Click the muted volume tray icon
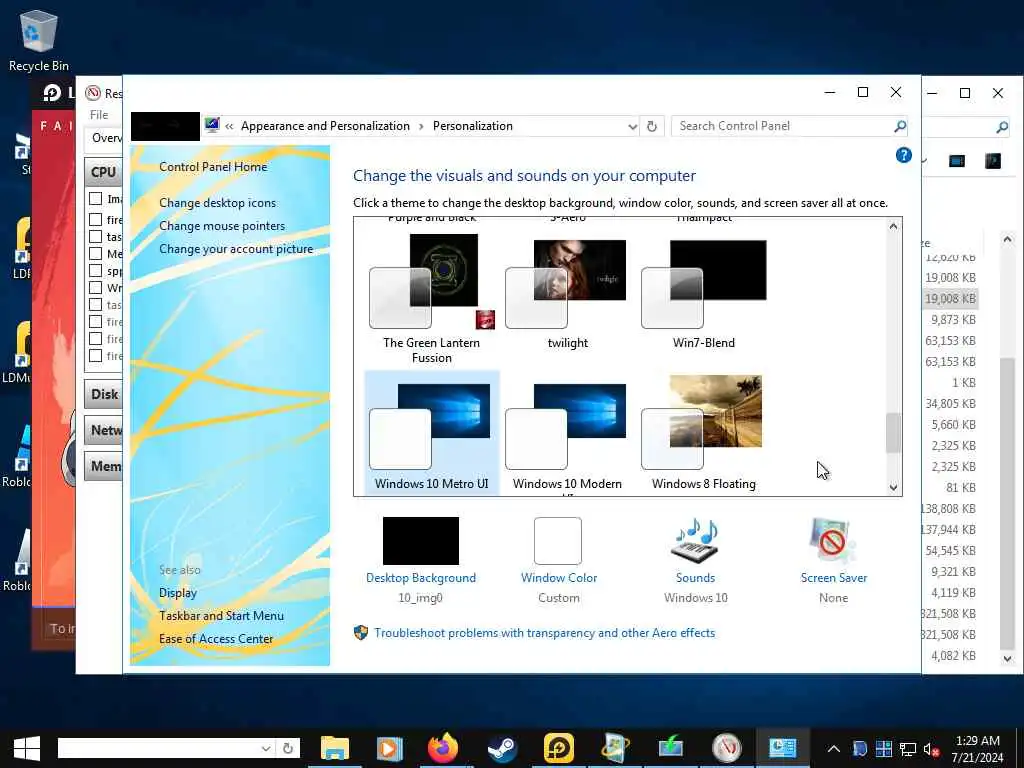 931,749
